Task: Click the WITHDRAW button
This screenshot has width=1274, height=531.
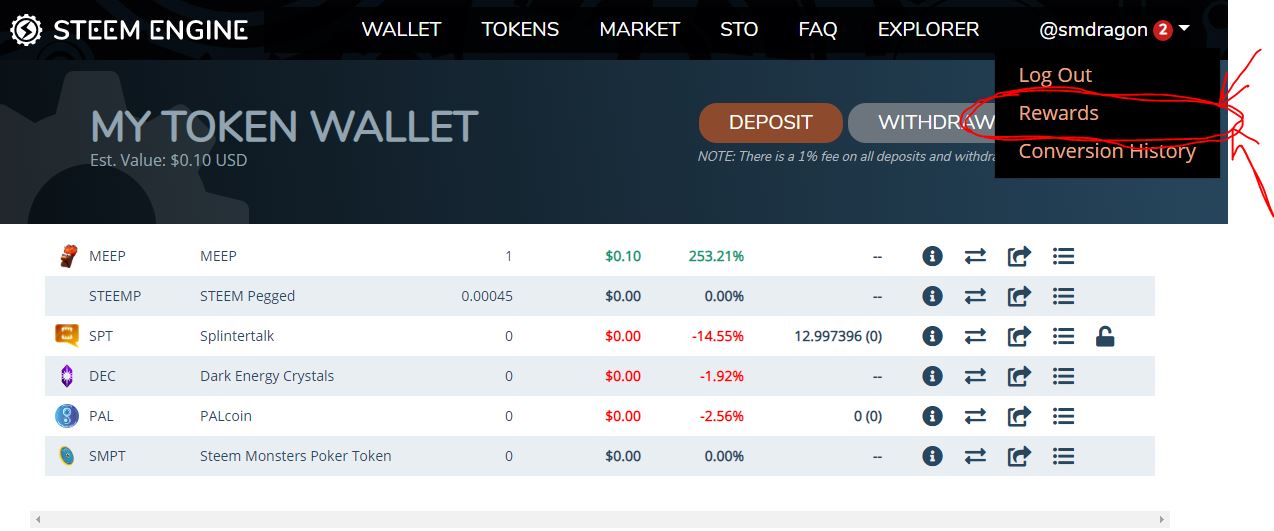Action: 921,123
